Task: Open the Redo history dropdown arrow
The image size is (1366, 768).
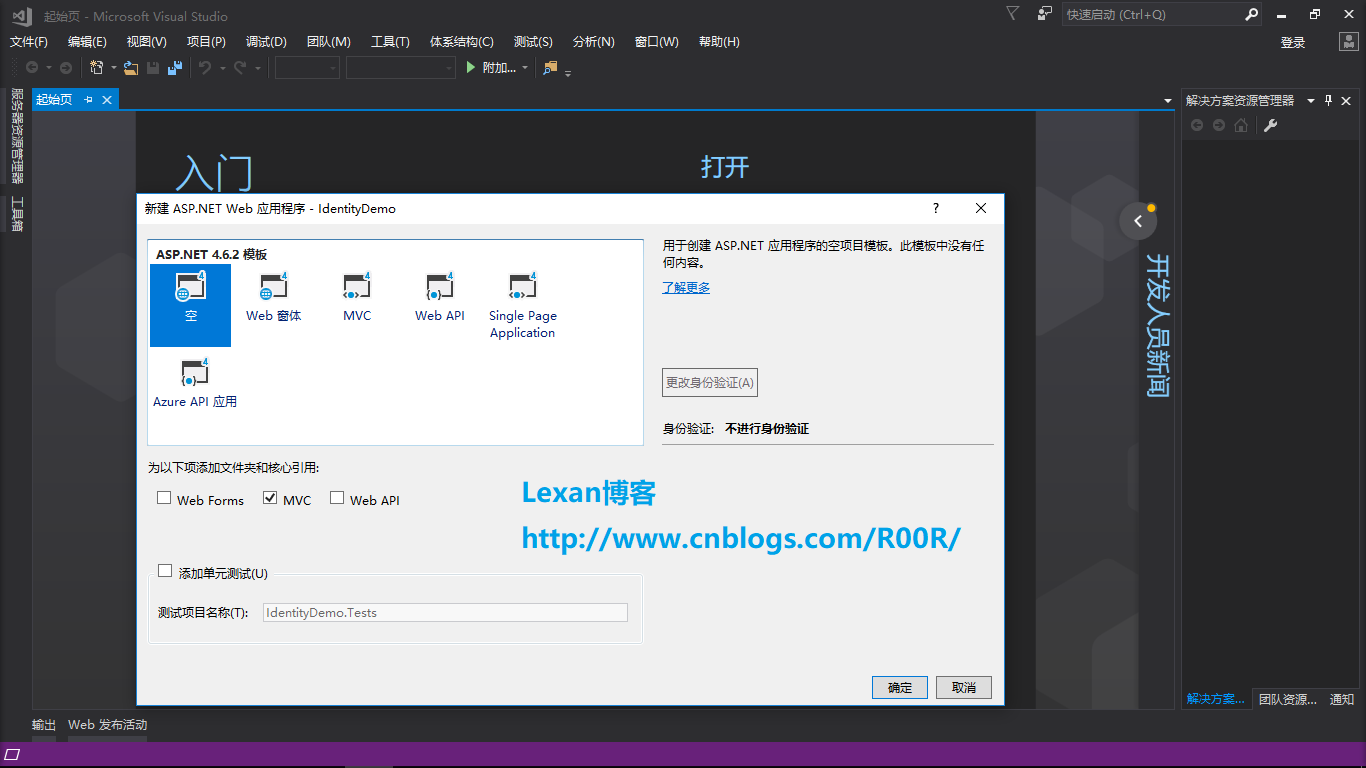Action: click(257, 68)
